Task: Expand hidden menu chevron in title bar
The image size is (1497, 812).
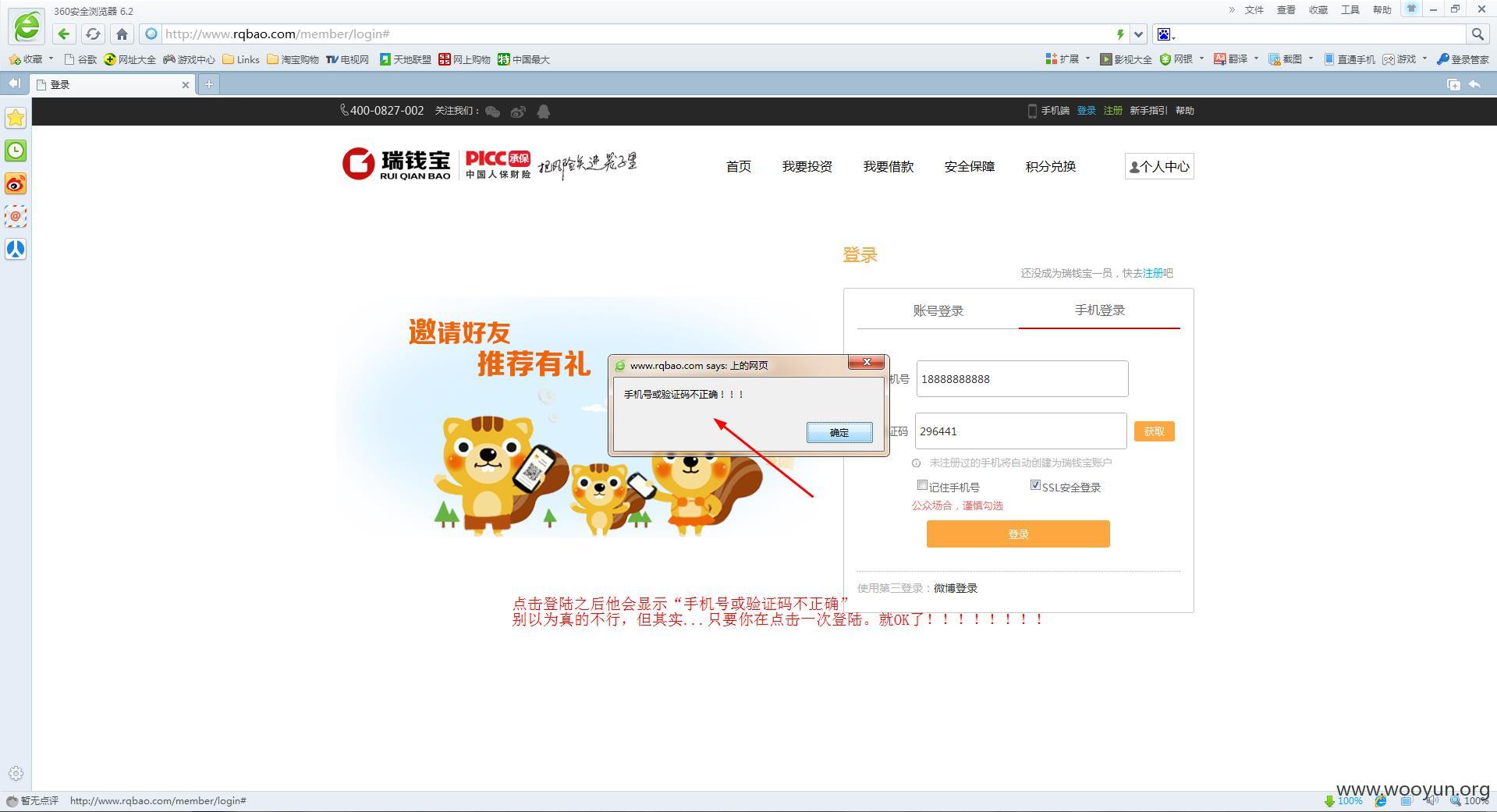Action: pyautogui.click(x=1232, y=9)
